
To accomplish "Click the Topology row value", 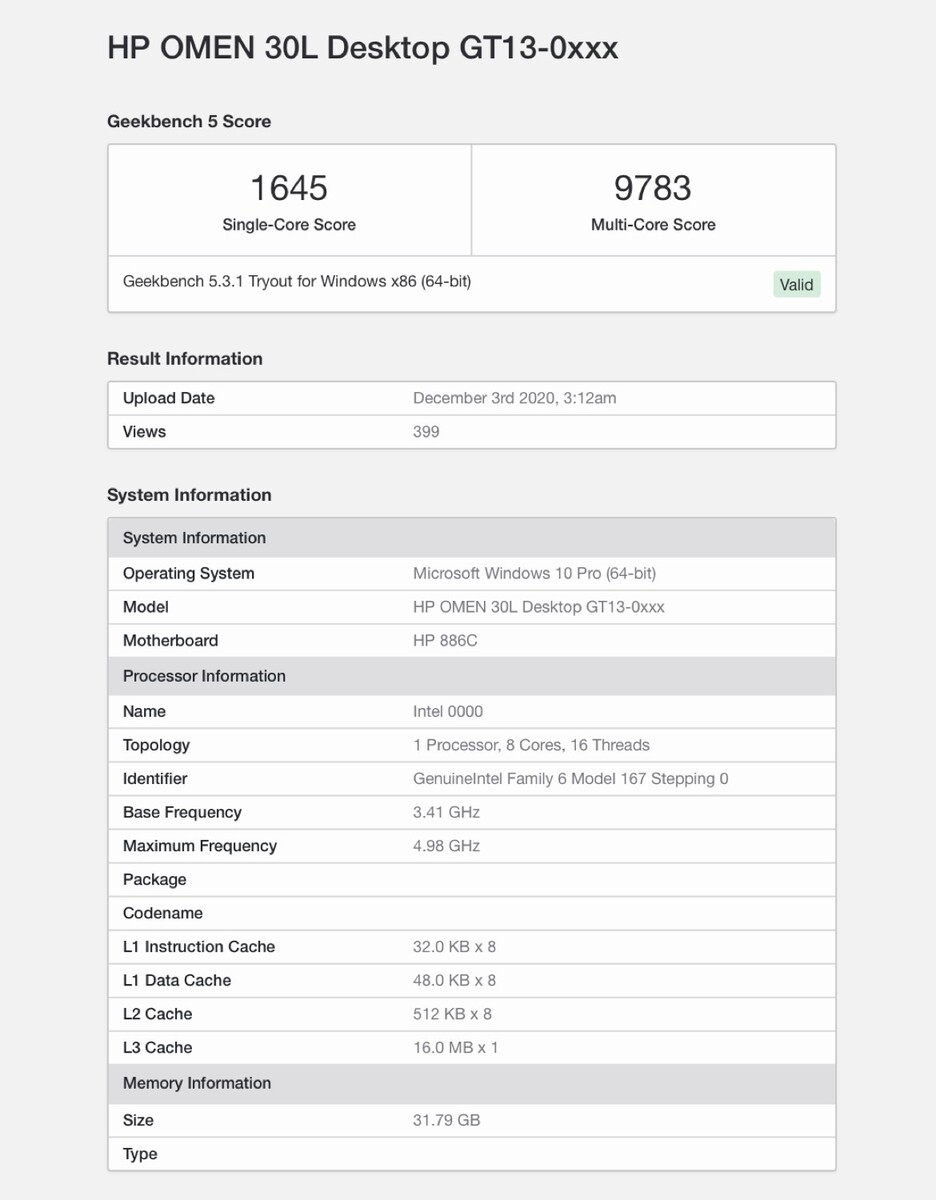I will pos(531,745).
